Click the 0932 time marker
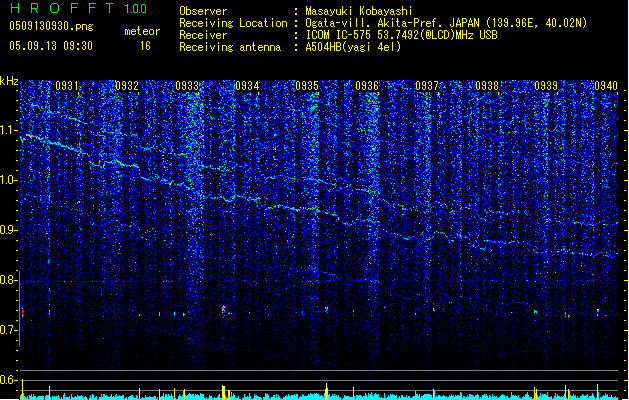 (x=127, y=86)
